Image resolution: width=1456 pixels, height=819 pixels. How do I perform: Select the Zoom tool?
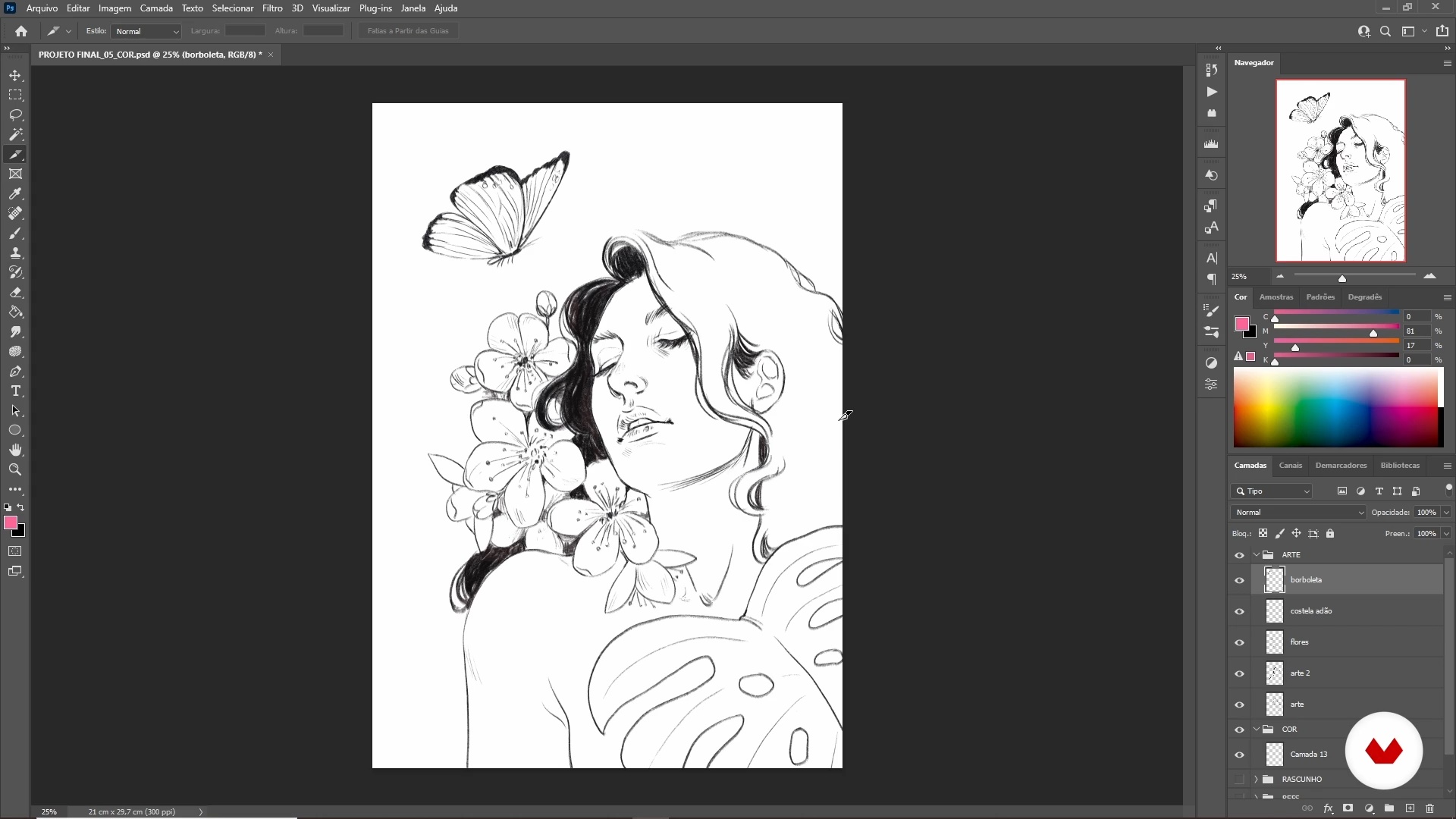pos(15,470)
